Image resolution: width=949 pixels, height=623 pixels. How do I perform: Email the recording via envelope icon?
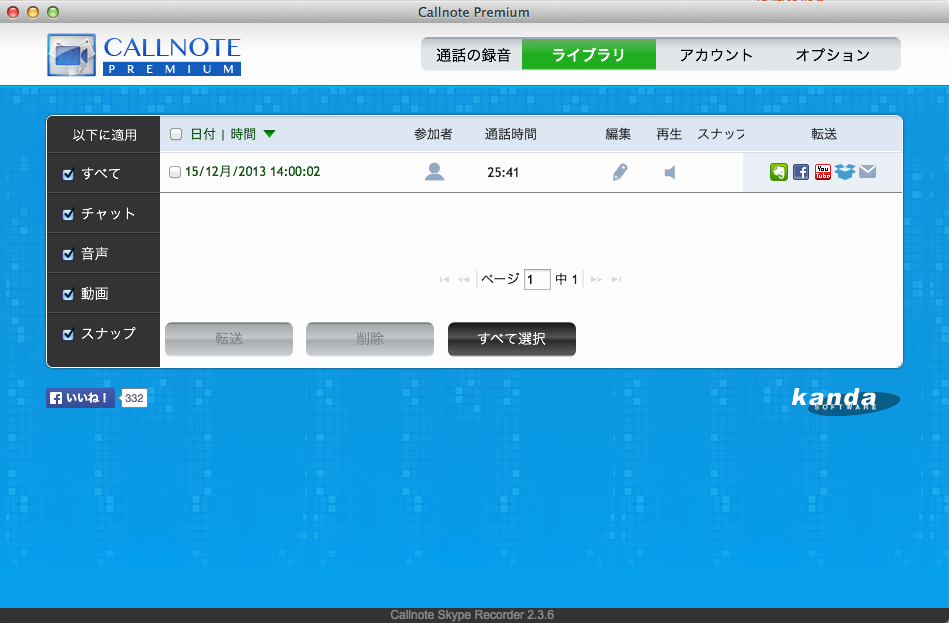[867, 171]
